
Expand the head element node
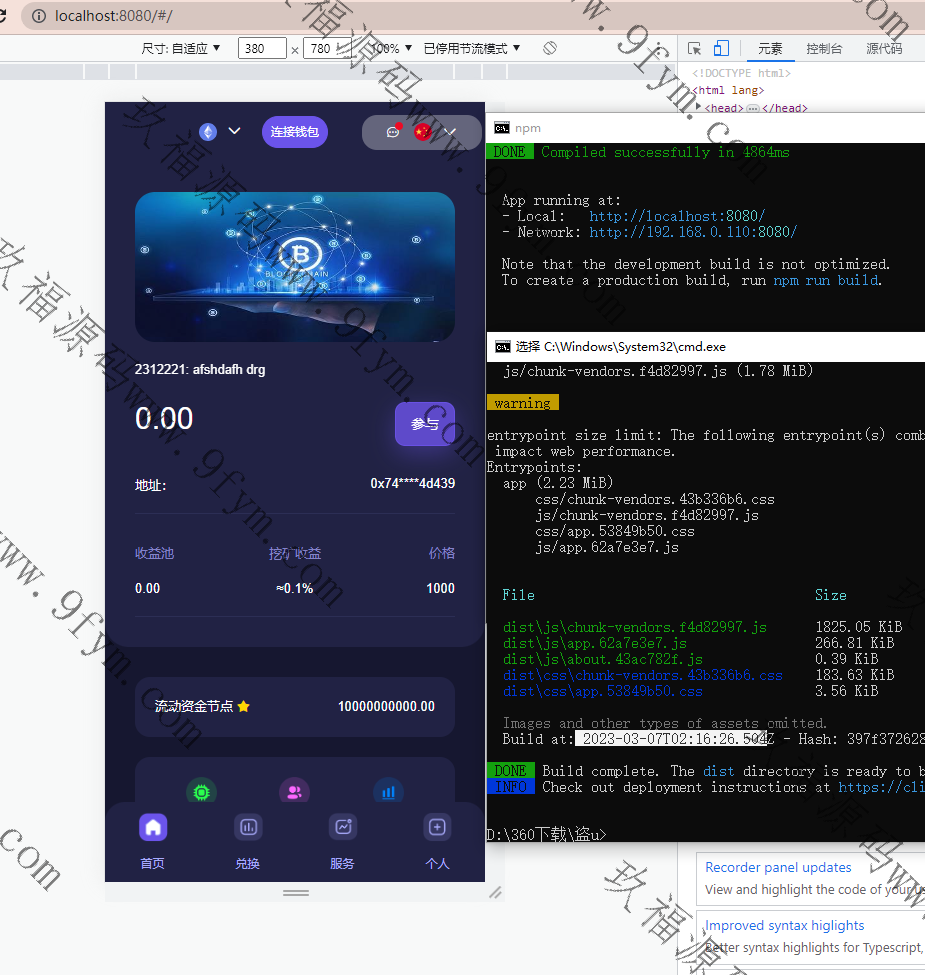(x=699, y=108)
